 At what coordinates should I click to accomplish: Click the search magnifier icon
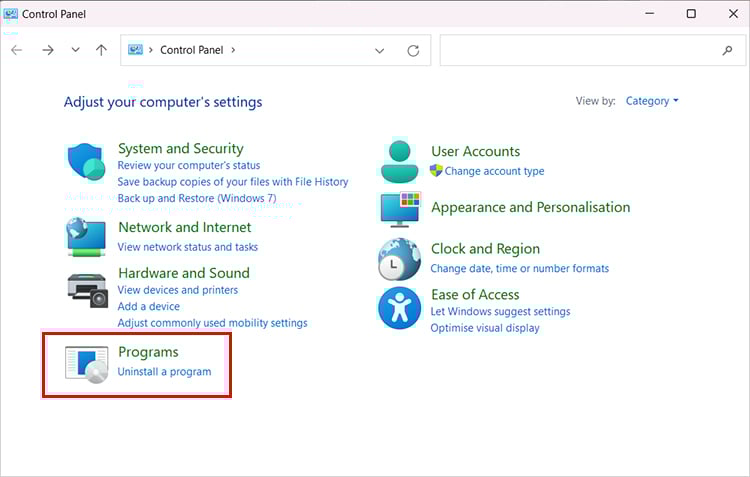tap(727, 50)
